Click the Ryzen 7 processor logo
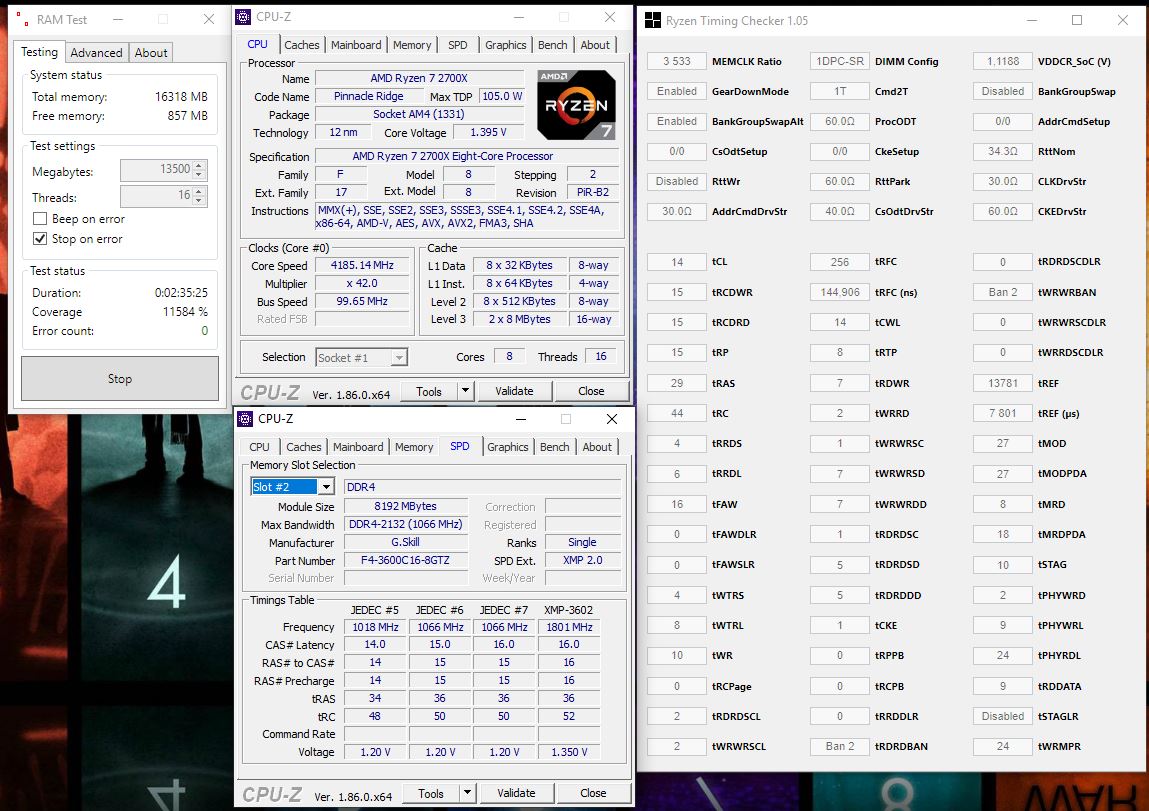The image size is (1149, 811). [x=576, y=105]
